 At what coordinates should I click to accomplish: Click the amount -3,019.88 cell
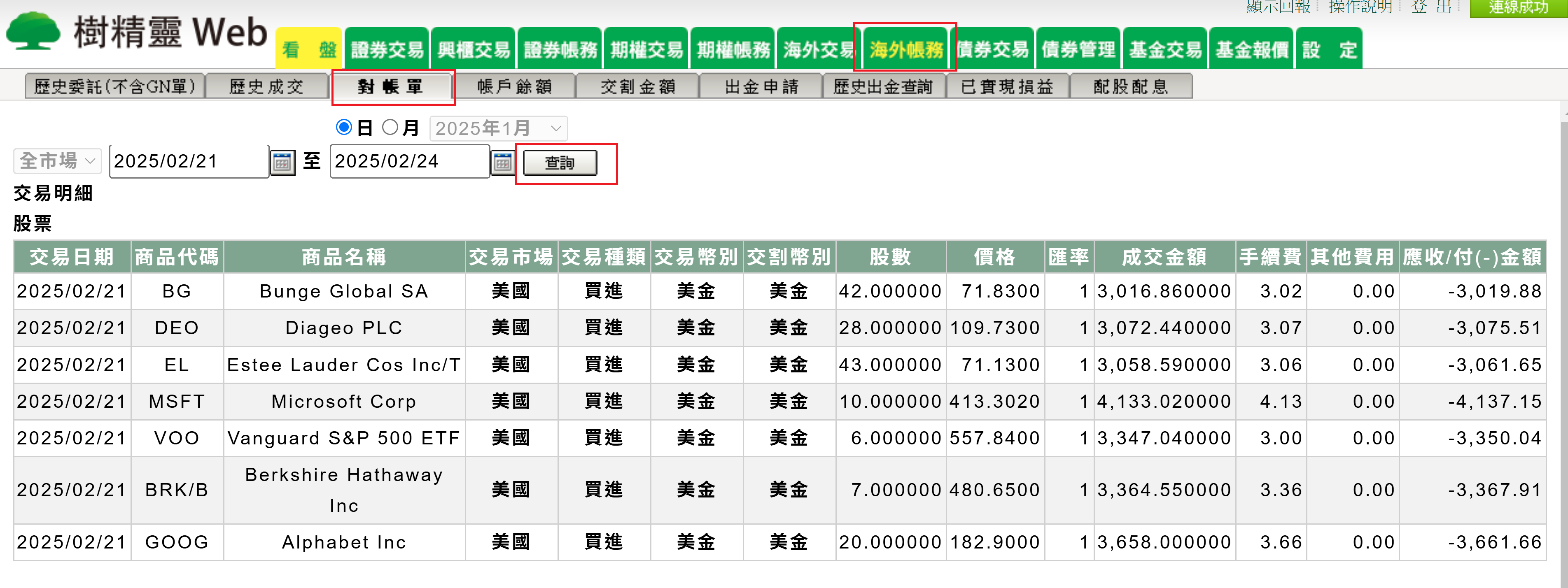1472,291
